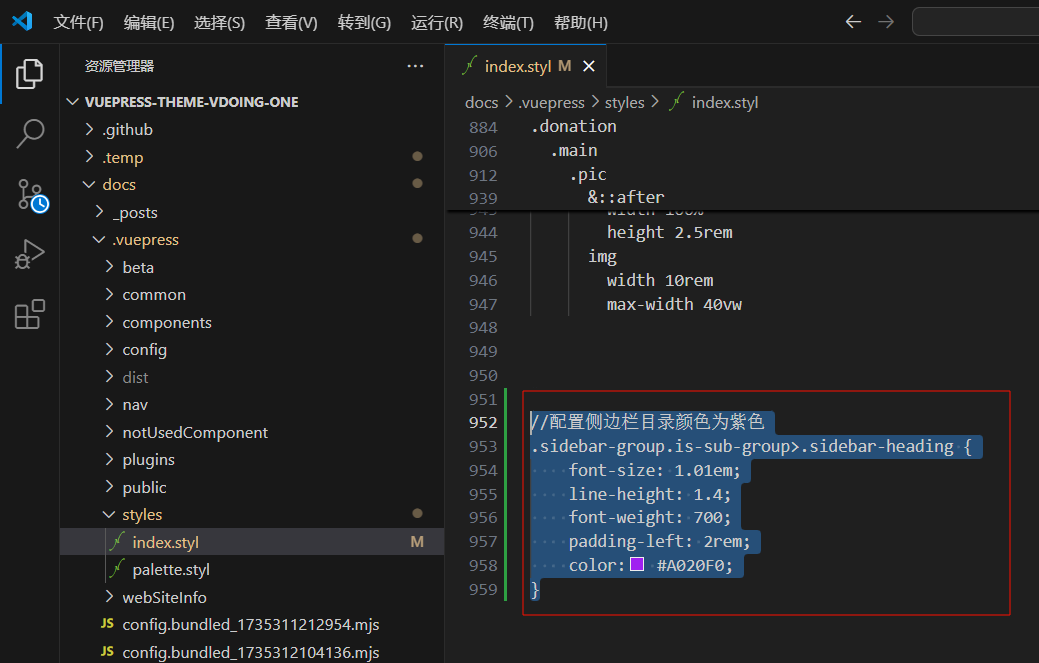Open the 转到(G) menu
The height and width of the screenshot is (663, 1039).
pos(364,23)
